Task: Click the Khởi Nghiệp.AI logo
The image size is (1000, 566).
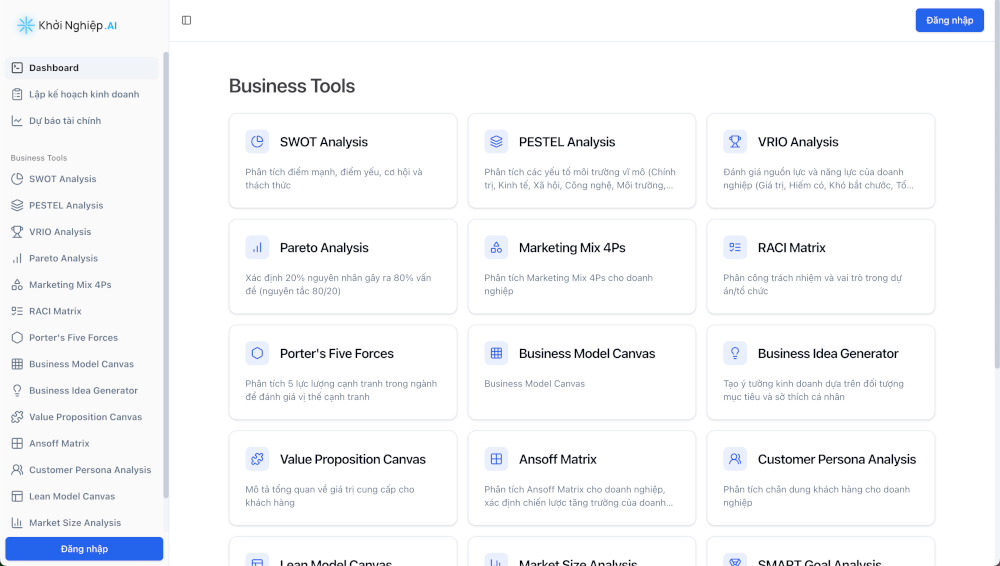Action: coord(67,25)
